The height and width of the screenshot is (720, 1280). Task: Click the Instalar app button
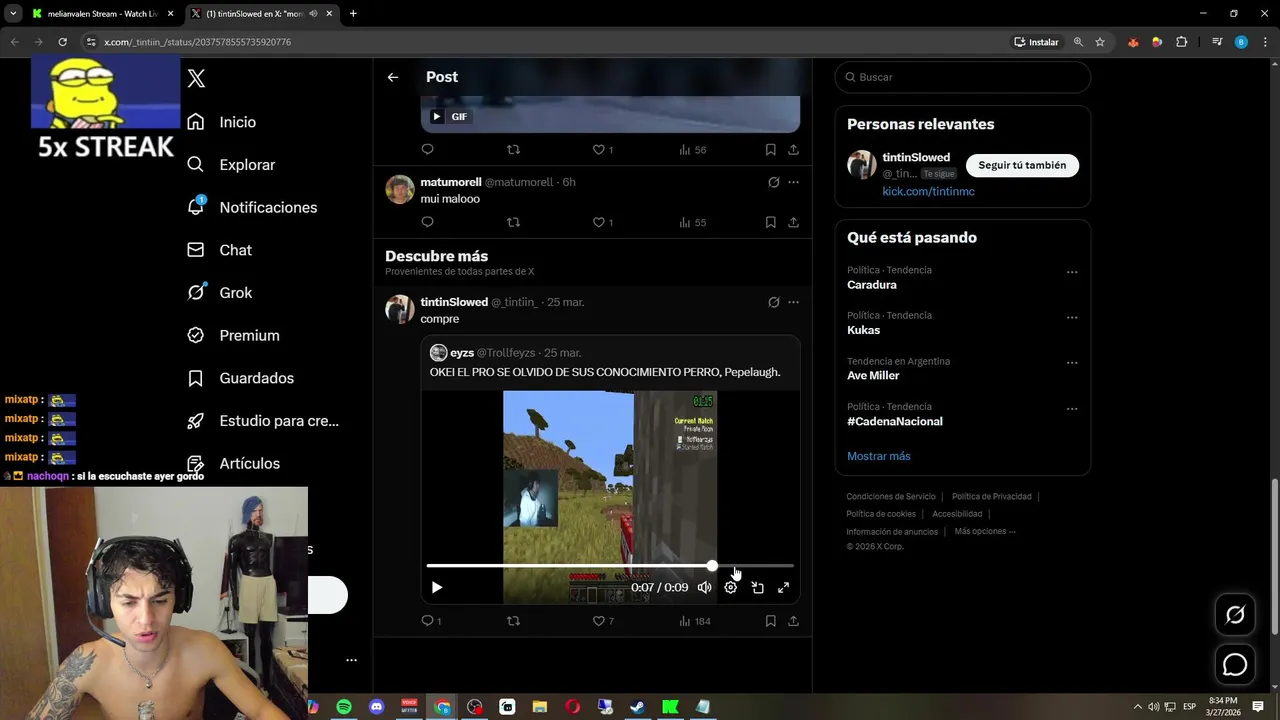pos(1036,42)
